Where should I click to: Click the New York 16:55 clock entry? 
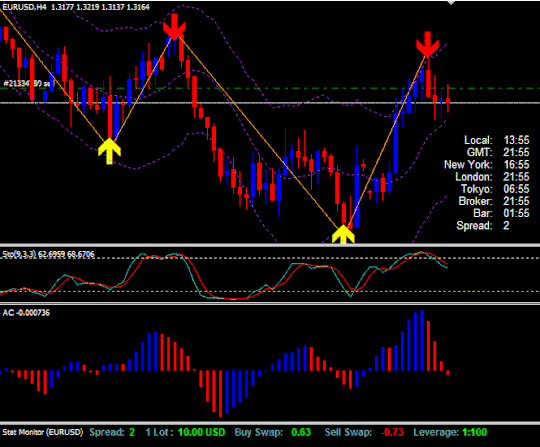coord(487,165)
